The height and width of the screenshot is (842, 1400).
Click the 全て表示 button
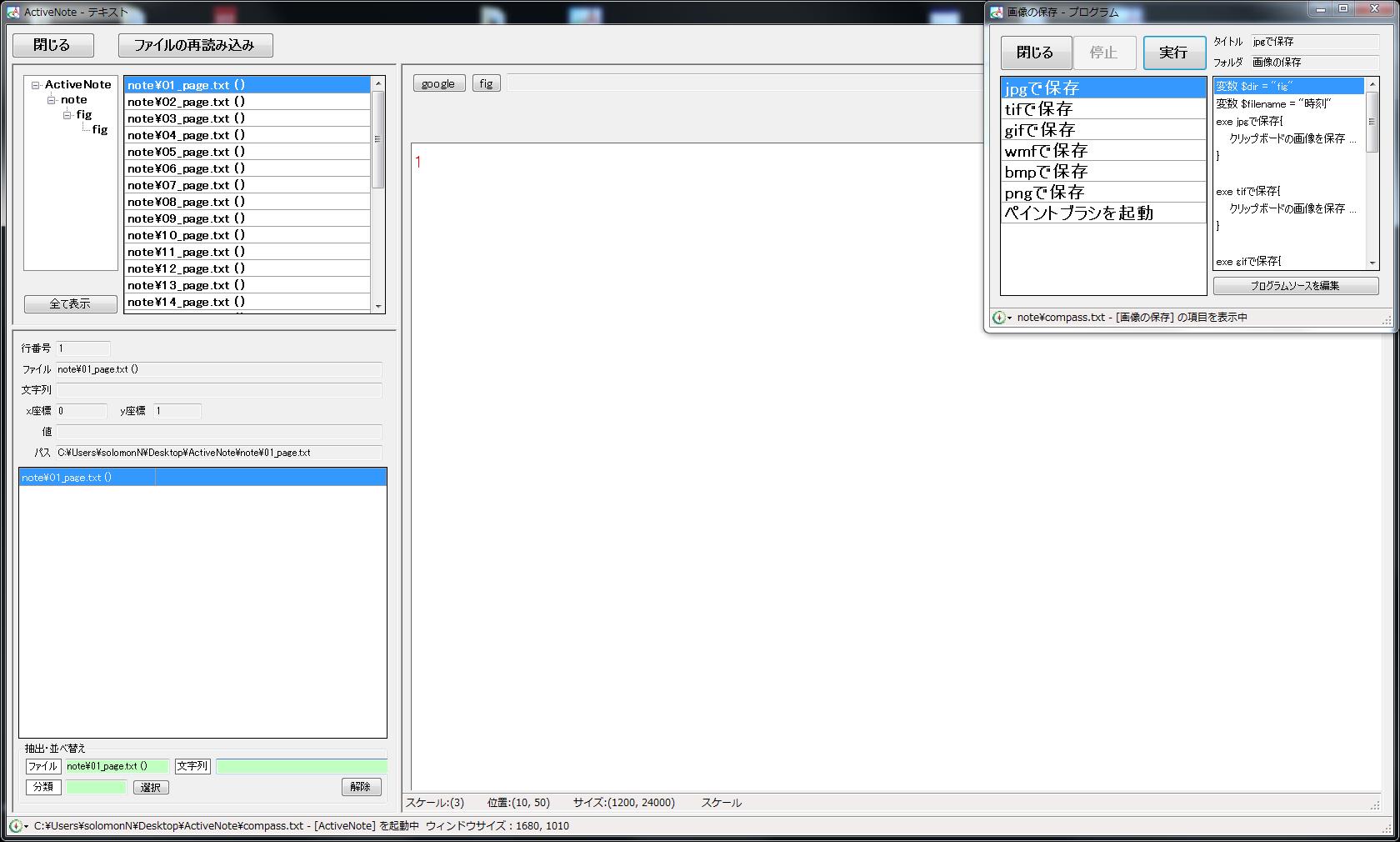point(70,304)
